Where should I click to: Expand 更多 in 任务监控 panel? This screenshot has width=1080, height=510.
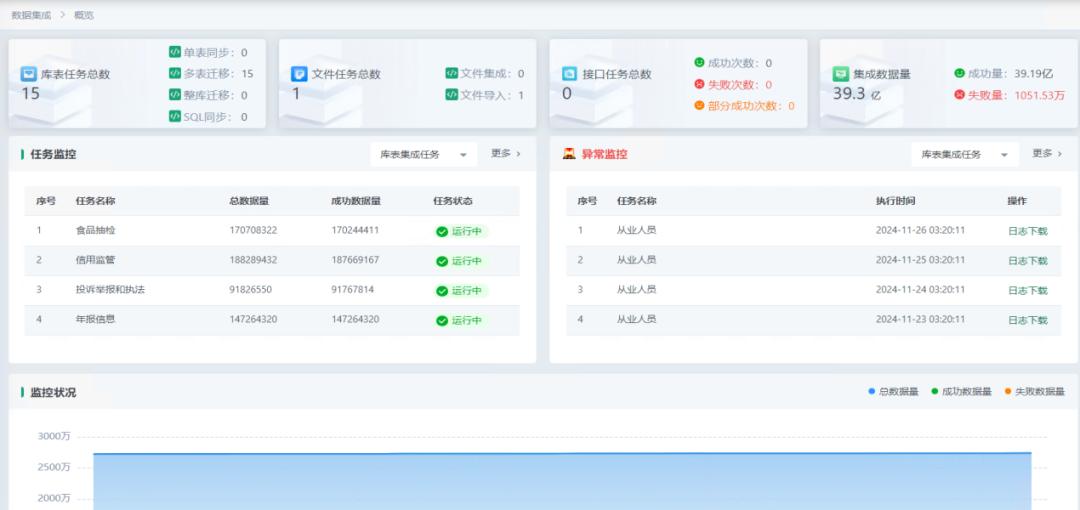point(506,154)
